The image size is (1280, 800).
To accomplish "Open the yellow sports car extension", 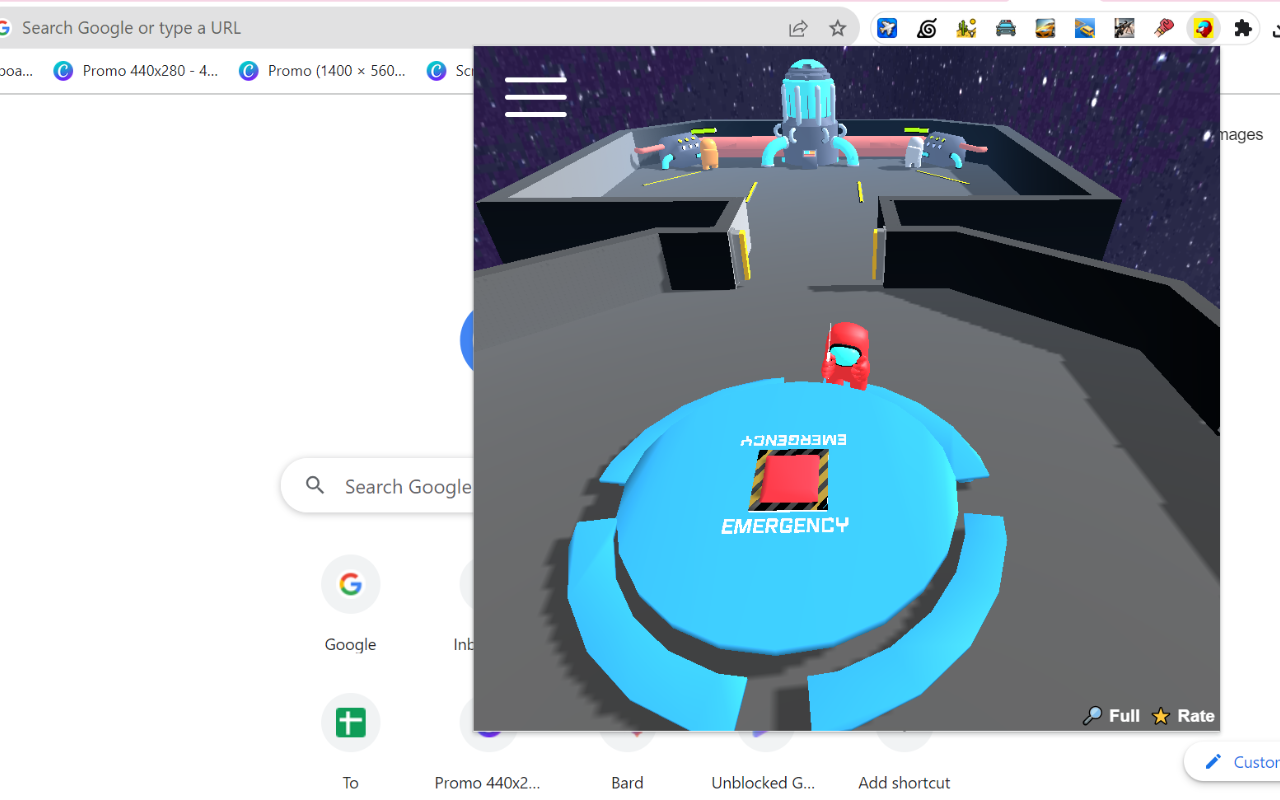I will 1045,28.
